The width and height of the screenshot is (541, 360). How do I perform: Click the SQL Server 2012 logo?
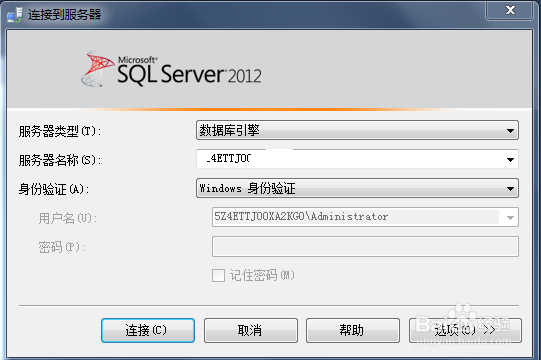tap(171, 69)
